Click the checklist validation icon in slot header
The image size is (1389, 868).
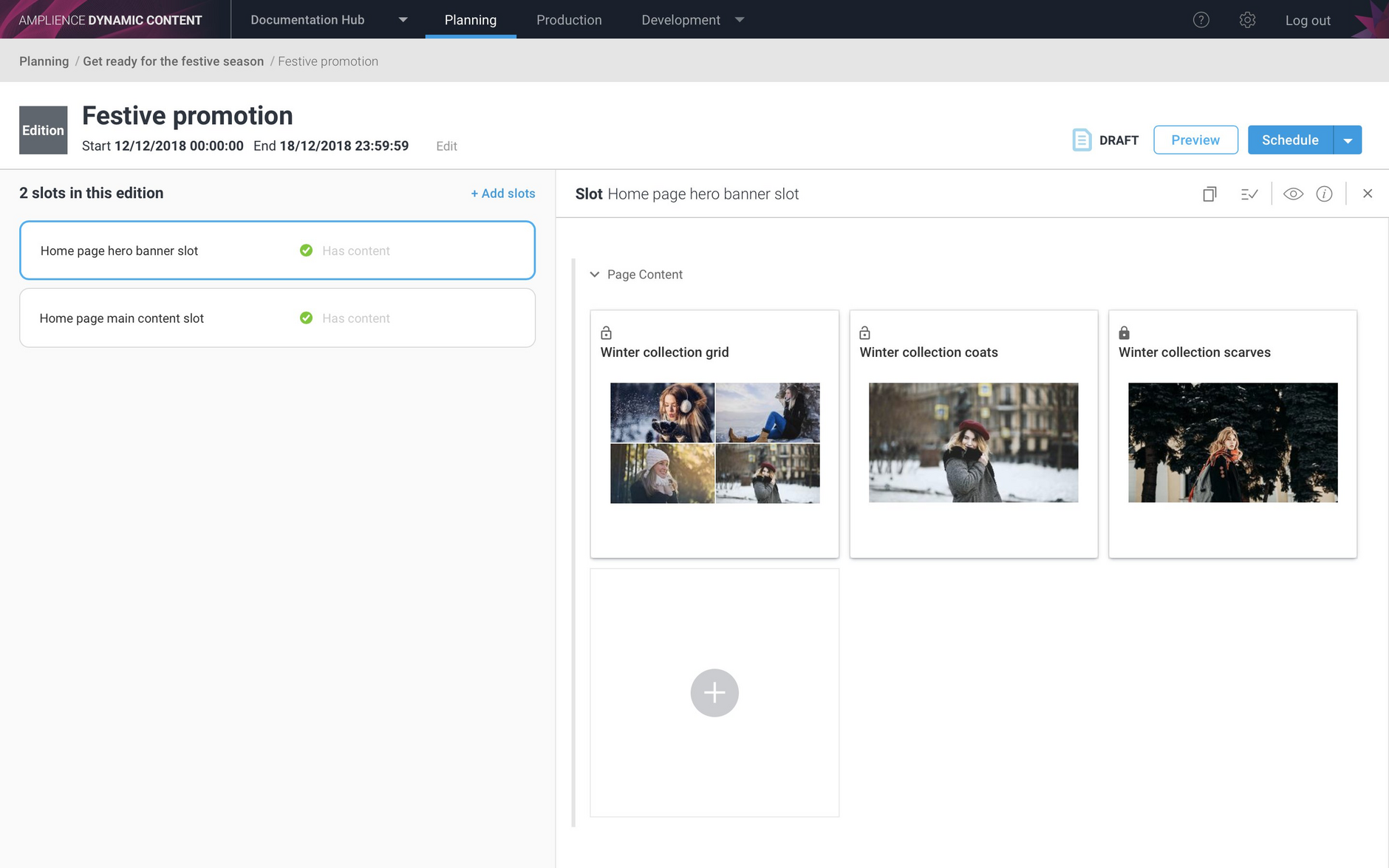[x=1249, y=194]
